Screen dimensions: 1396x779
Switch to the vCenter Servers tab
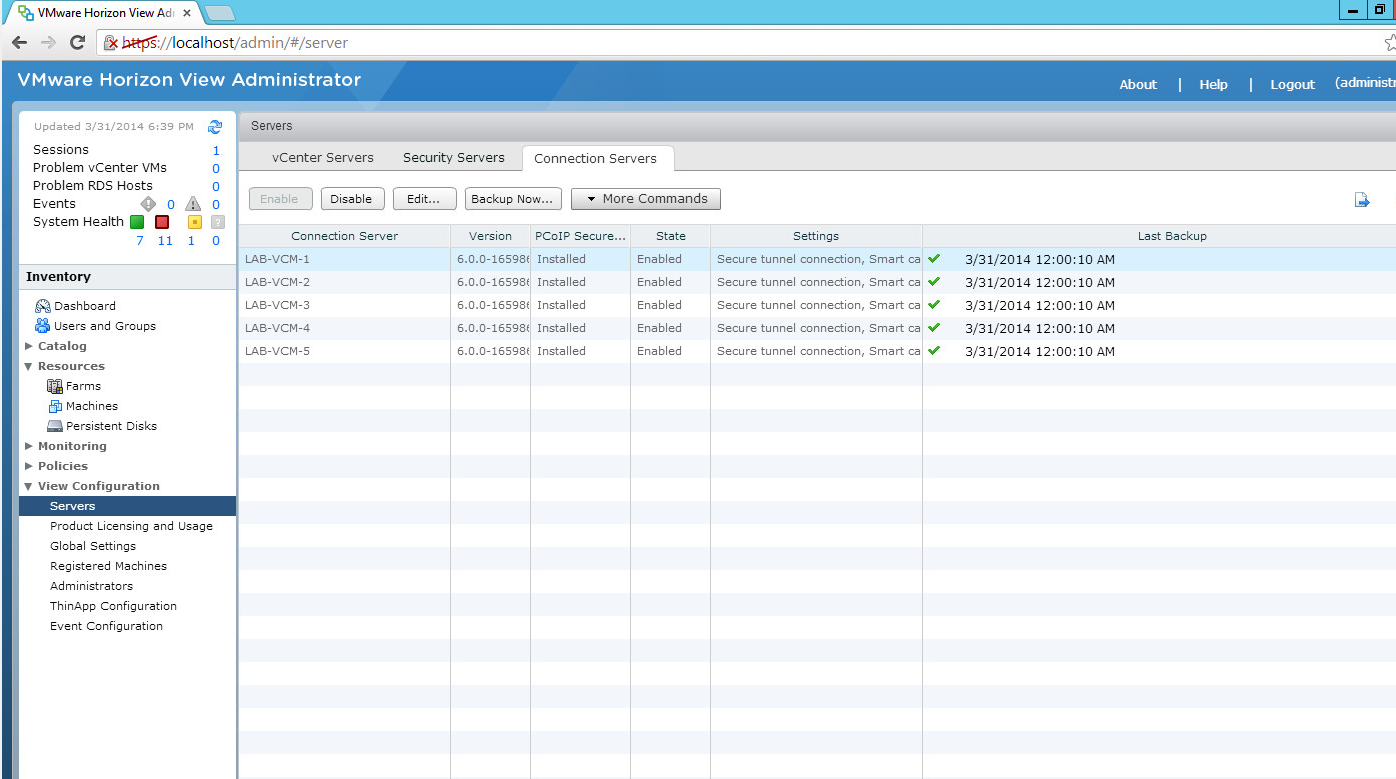[x=322, y=158]
